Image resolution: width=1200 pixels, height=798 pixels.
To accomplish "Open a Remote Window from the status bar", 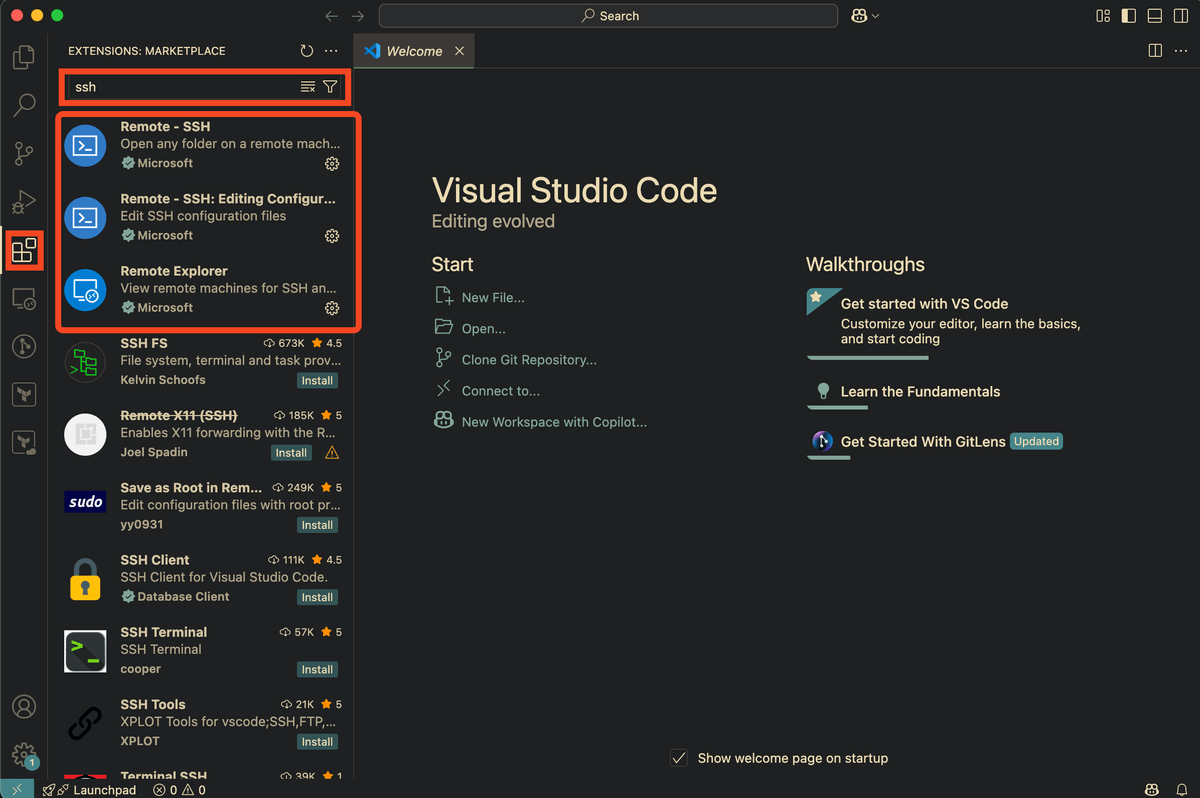I will [16, 789].
